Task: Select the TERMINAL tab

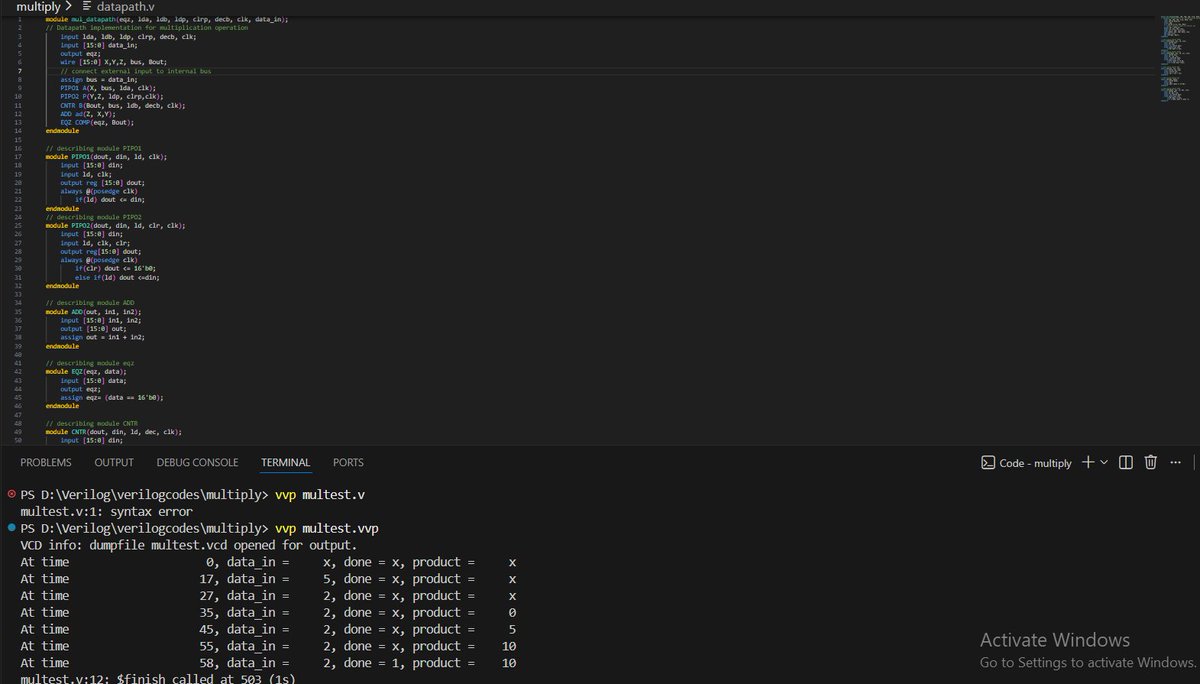Action: [285, 462]
